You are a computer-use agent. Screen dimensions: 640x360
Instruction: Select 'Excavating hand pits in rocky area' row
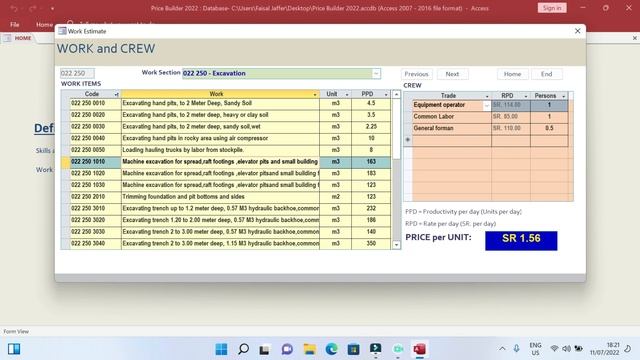click(x=220, y=138)
